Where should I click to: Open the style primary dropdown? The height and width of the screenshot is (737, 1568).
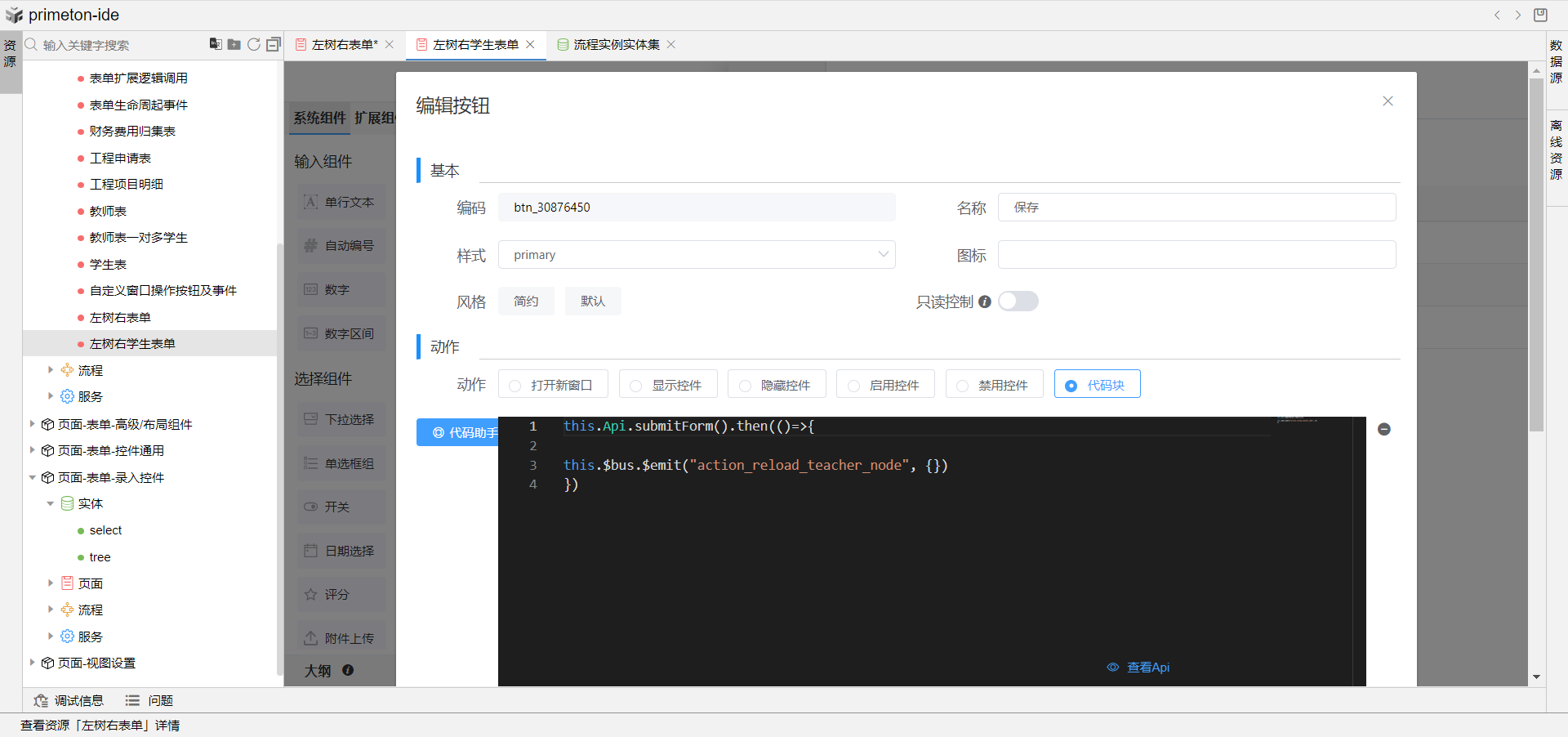697,255
